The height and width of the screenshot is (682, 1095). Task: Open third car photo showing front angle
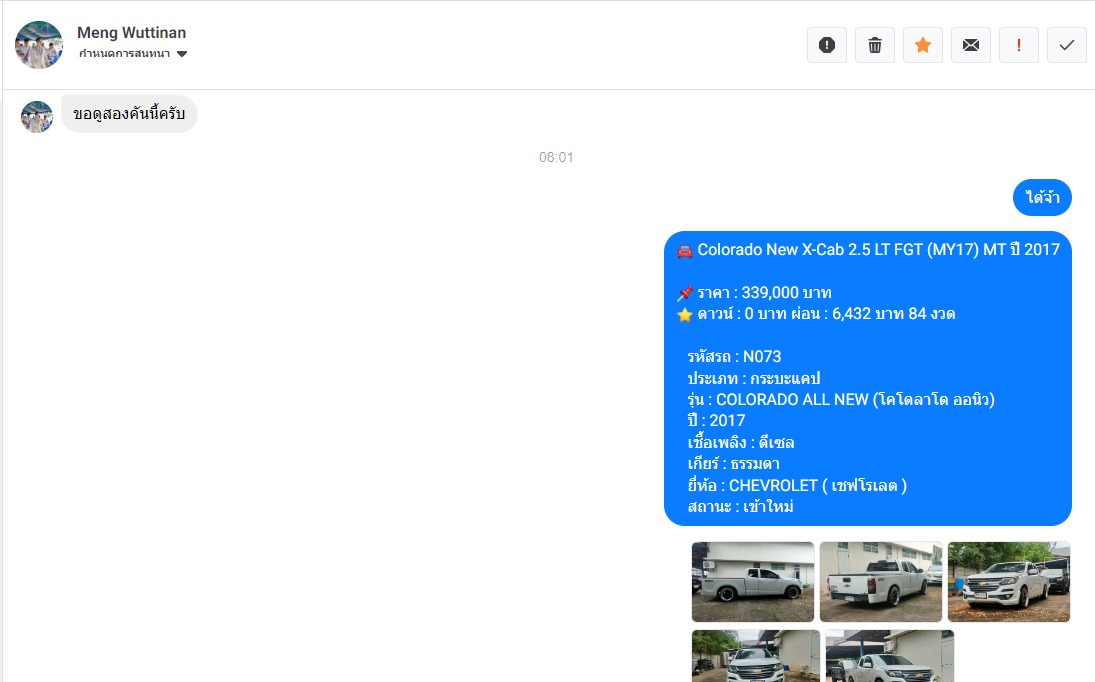(x=1008, y=581)
